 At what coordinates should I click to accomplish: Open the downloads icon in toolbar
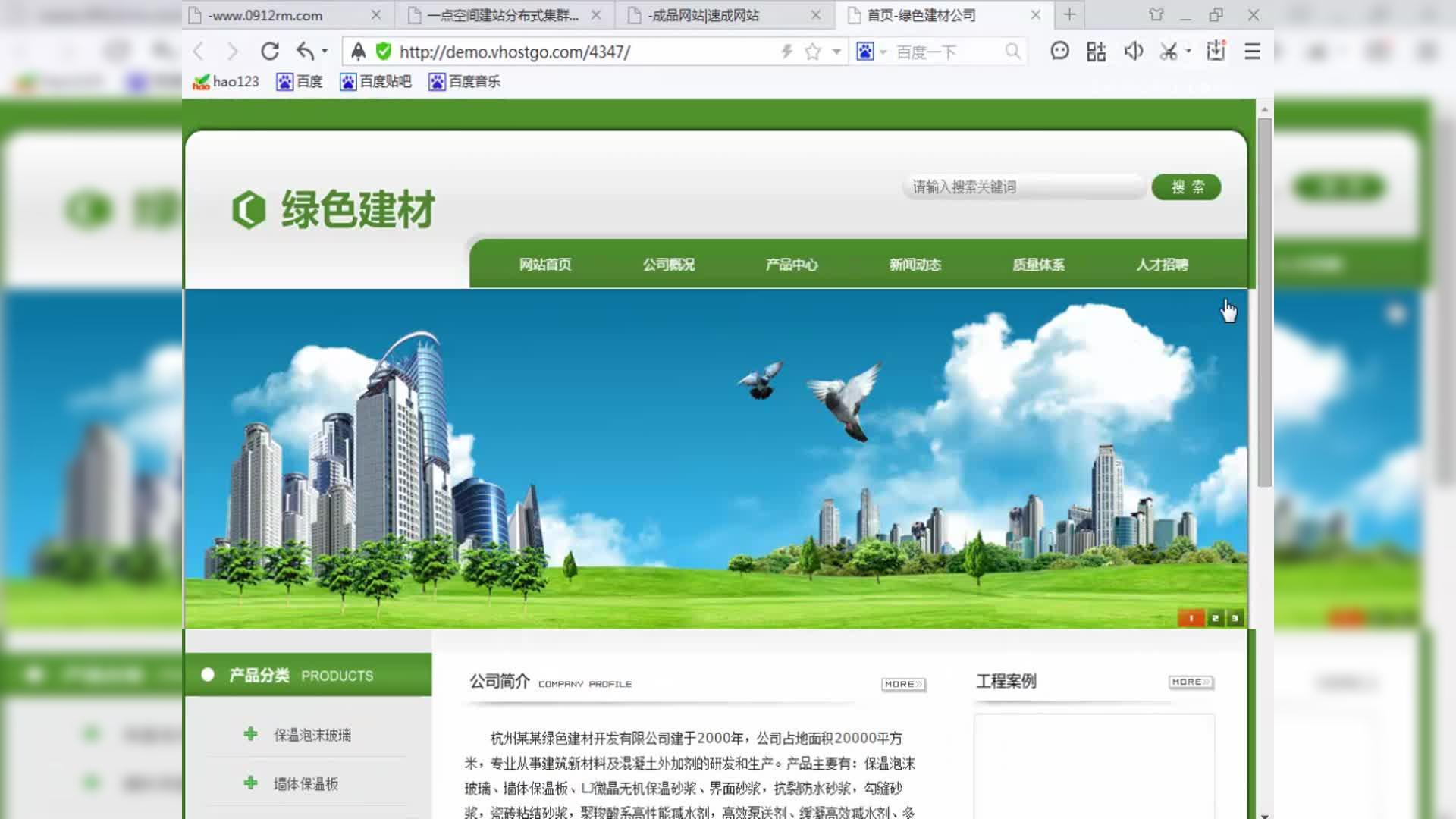(1216, 52)
